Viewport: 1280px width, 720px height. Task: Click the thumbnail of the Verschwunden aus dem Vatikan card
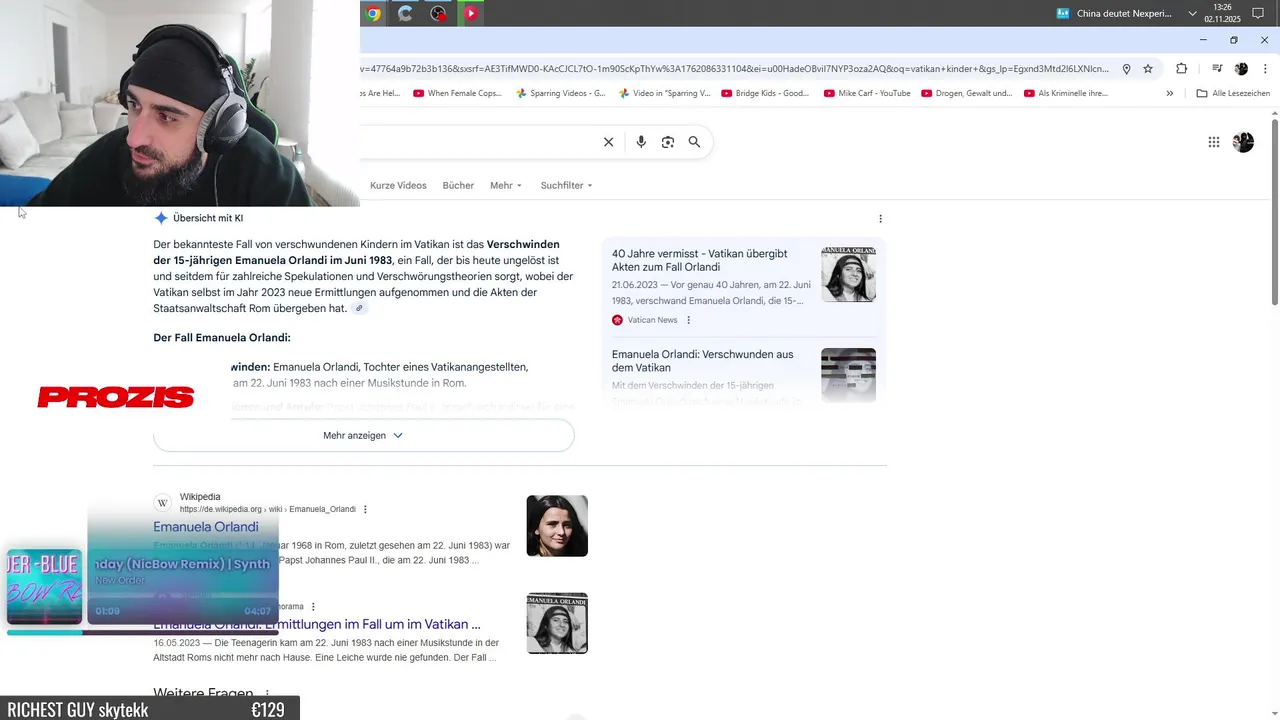[x=848, y=375]
